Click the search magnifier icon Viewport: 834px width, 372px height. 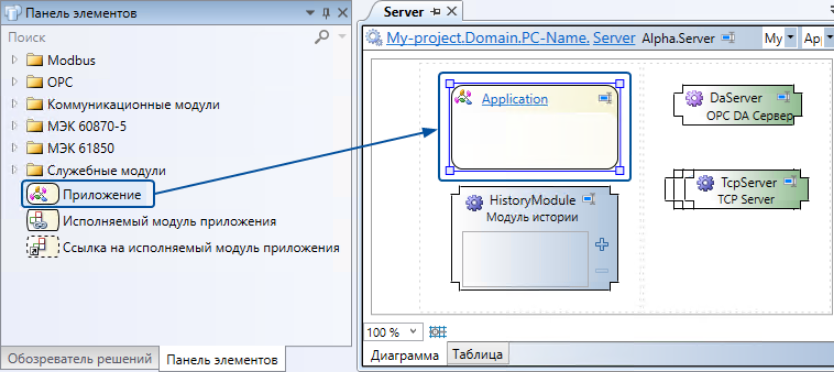322,37
